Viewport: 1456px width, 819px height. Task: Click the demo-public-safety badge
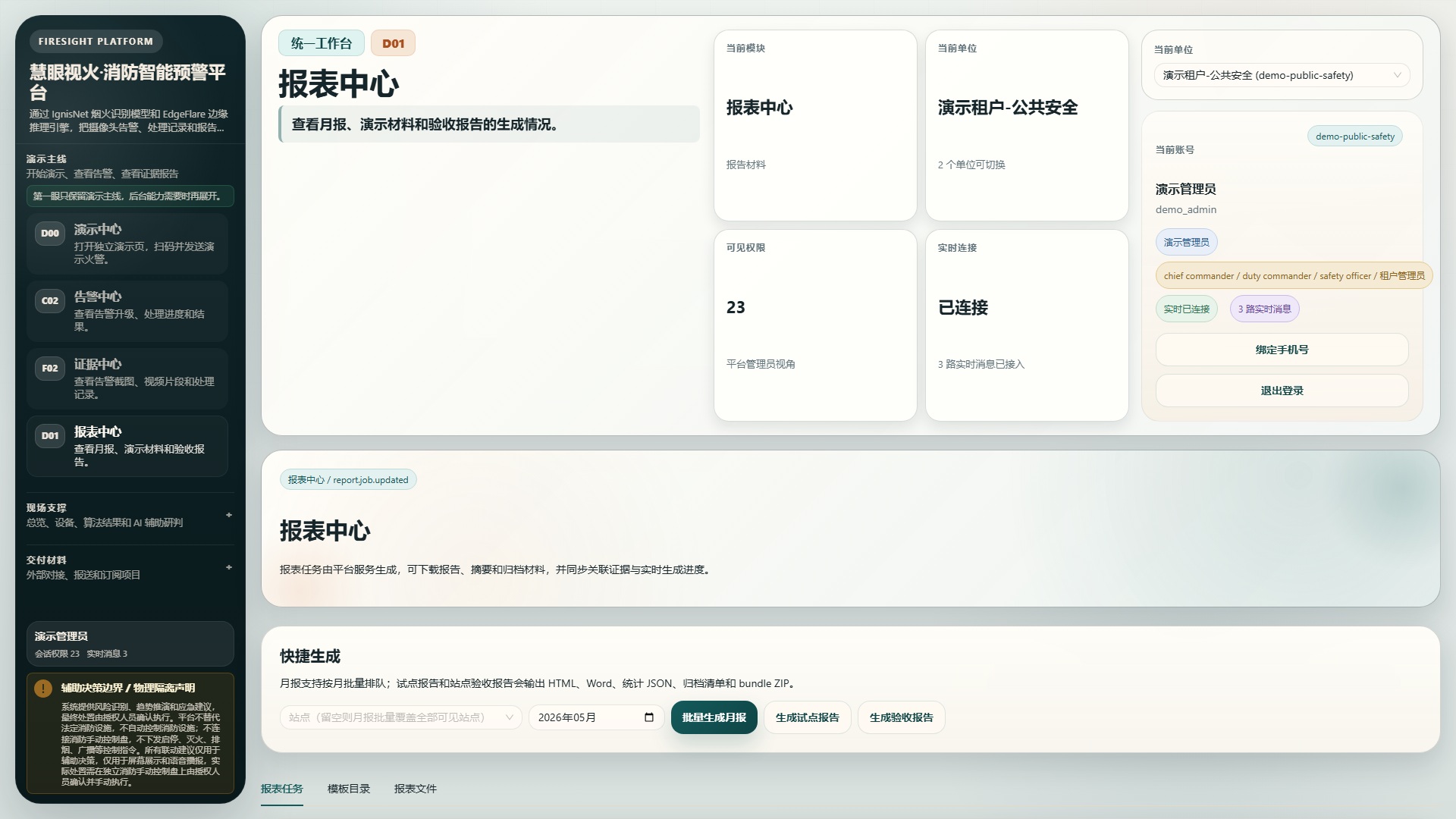click(1355, 136)
